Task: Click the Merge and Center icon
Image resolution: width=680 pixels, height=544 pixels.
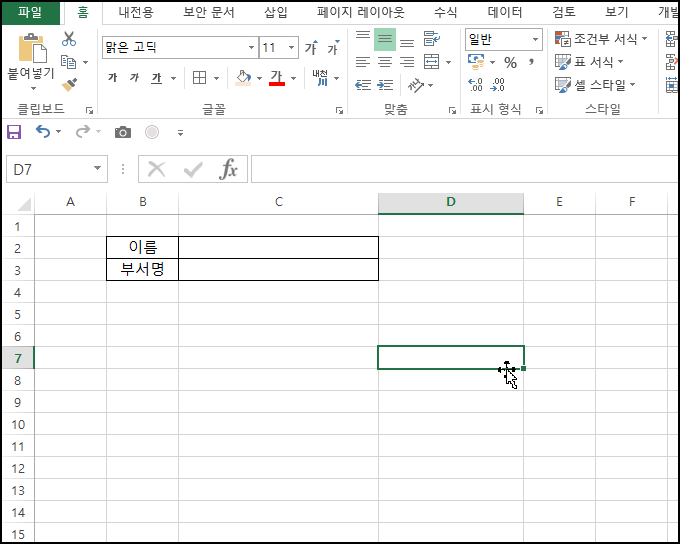Action: click(x=432, y=62)
